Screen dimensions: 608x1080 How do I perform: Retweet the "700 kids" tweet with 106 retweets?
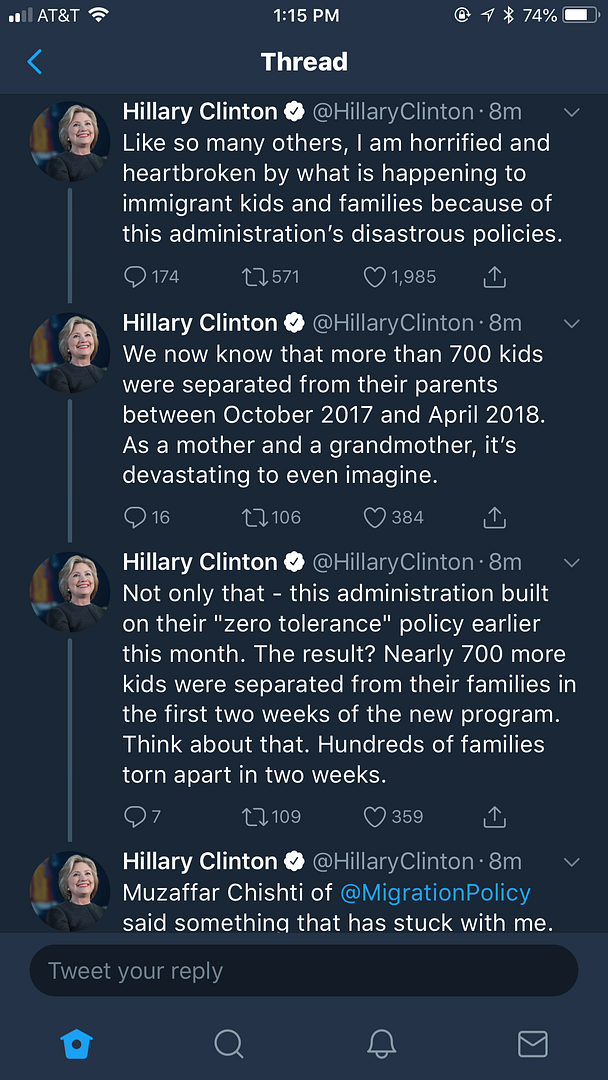[x=256, y=517]
